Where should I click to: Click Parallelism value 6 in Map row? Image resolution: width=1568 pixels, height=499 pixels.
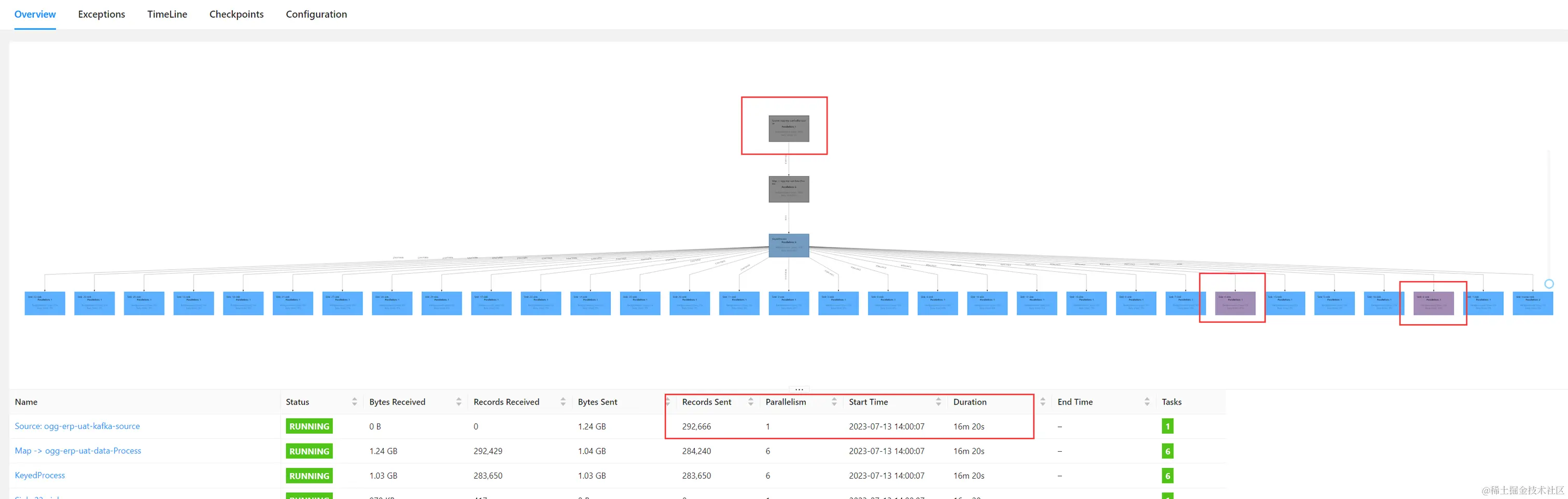767,451
